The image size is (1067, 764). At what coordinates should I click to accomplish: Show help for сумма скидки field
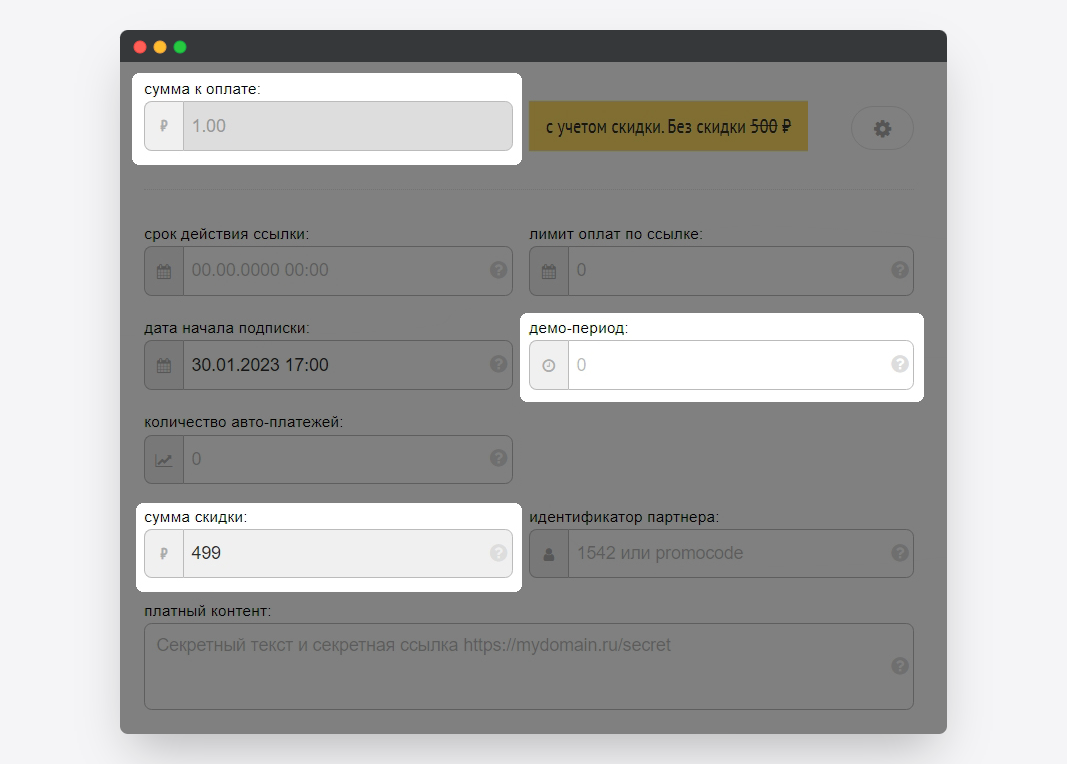pyautogui.click(x=498, y=553)
